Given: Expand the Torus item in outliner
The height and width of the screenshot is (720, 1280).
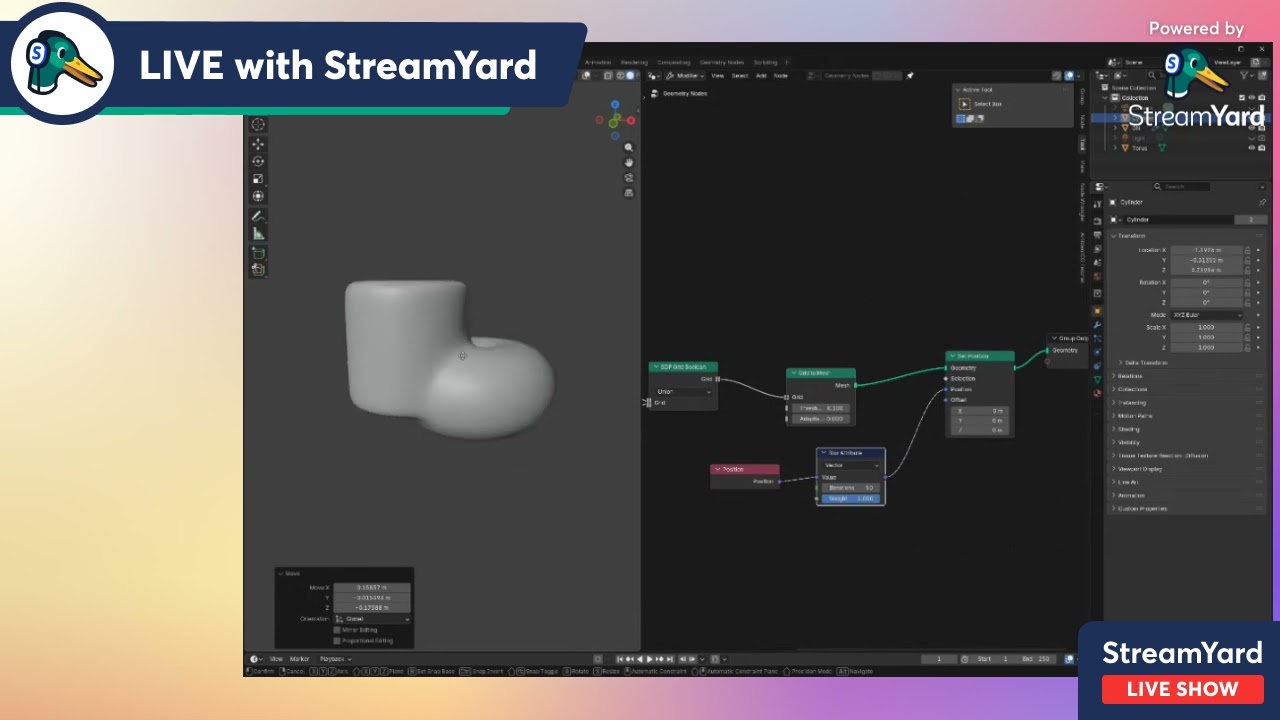Looking at the screenshot, I should [x=1117, y=148].
